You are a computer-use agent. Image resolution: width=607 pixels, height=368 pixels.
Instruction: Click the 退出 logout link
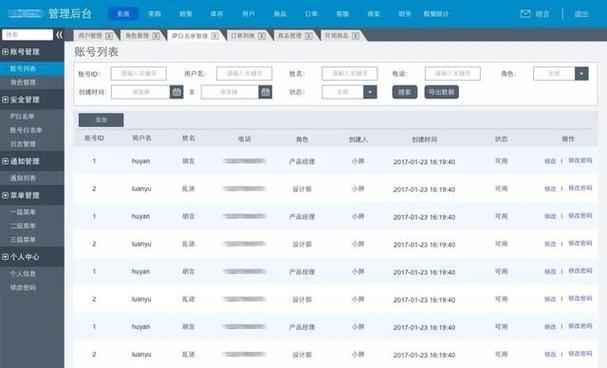point(581,14)
